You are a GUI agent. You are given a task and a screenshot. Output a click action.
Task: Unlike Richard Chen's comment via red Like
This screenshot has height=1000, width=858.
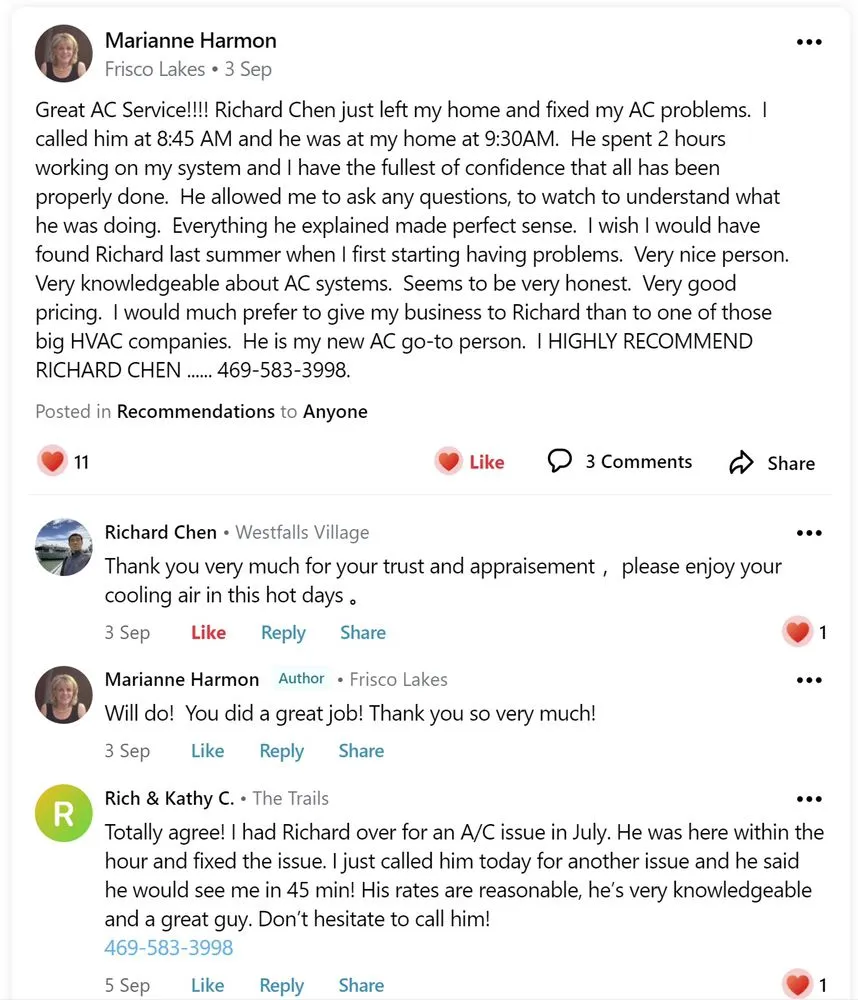(208, 632)
